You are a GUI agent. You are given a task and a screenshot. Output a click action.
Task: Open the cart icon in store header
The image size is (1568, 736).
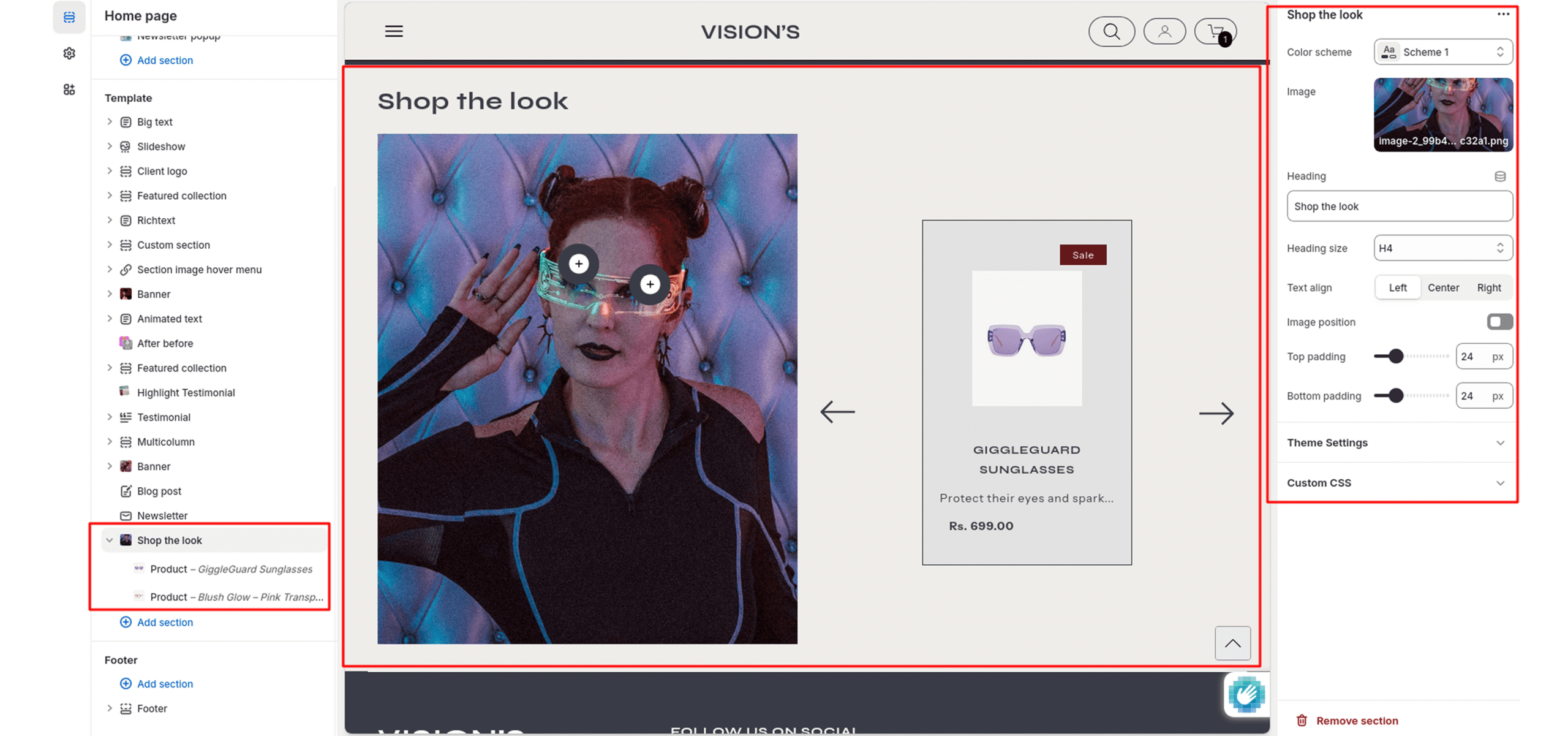pos(1215,31)
